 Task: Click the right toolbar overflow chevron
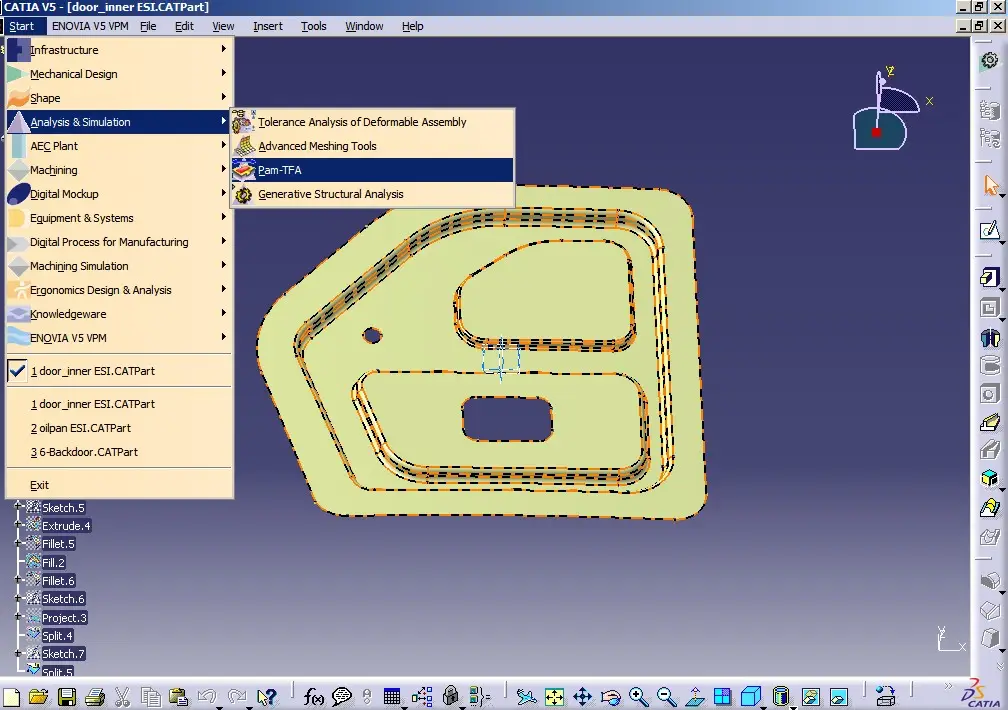pyautogui.click(x=1000, y=666)
